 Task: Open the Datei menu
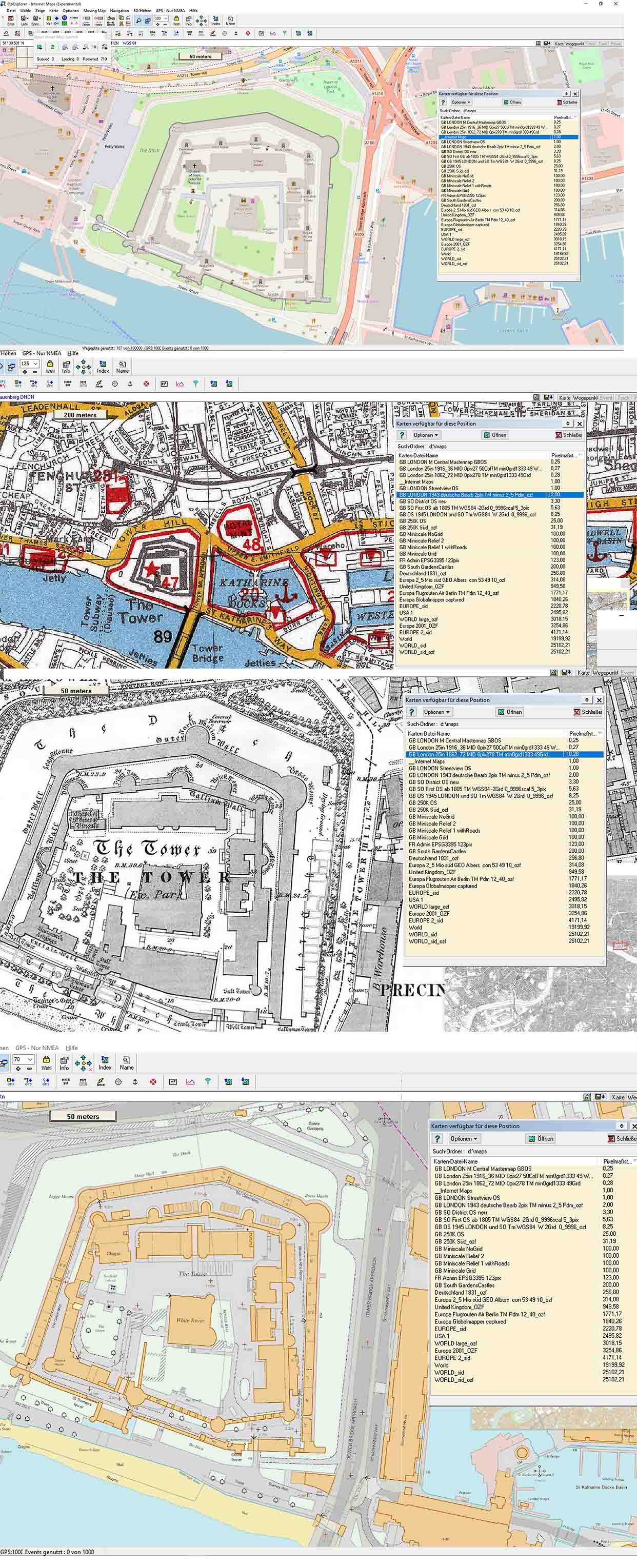tap(11, 10)
